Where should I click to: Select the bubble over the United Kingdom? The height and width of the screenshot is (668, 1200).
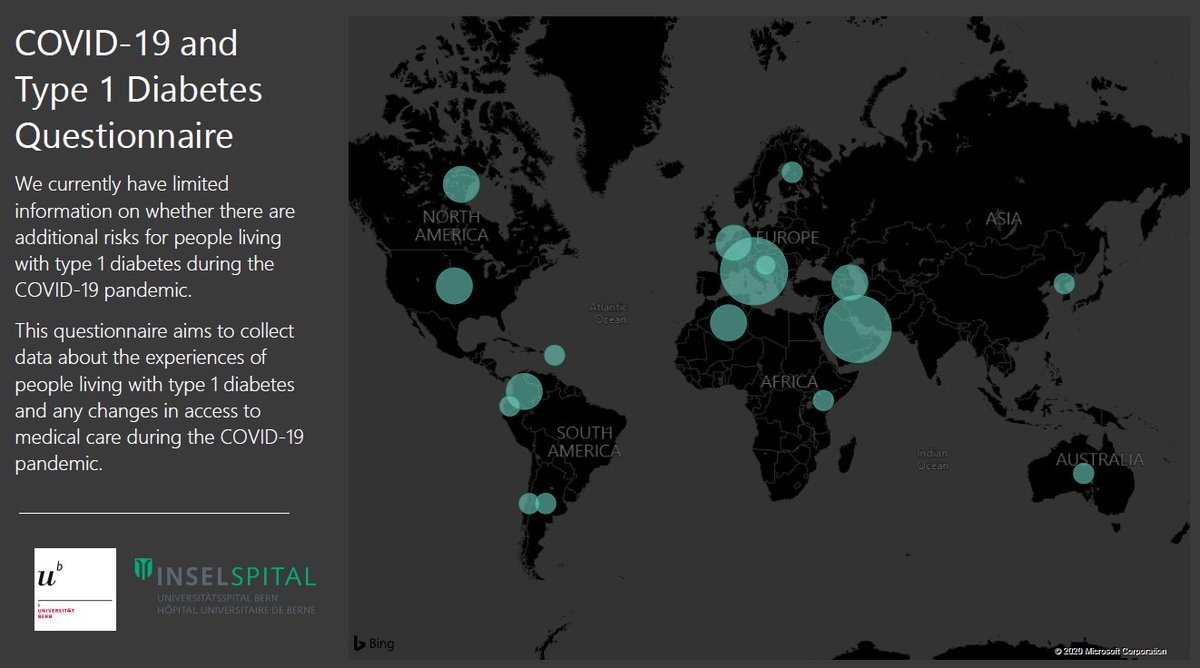point(733,242)
